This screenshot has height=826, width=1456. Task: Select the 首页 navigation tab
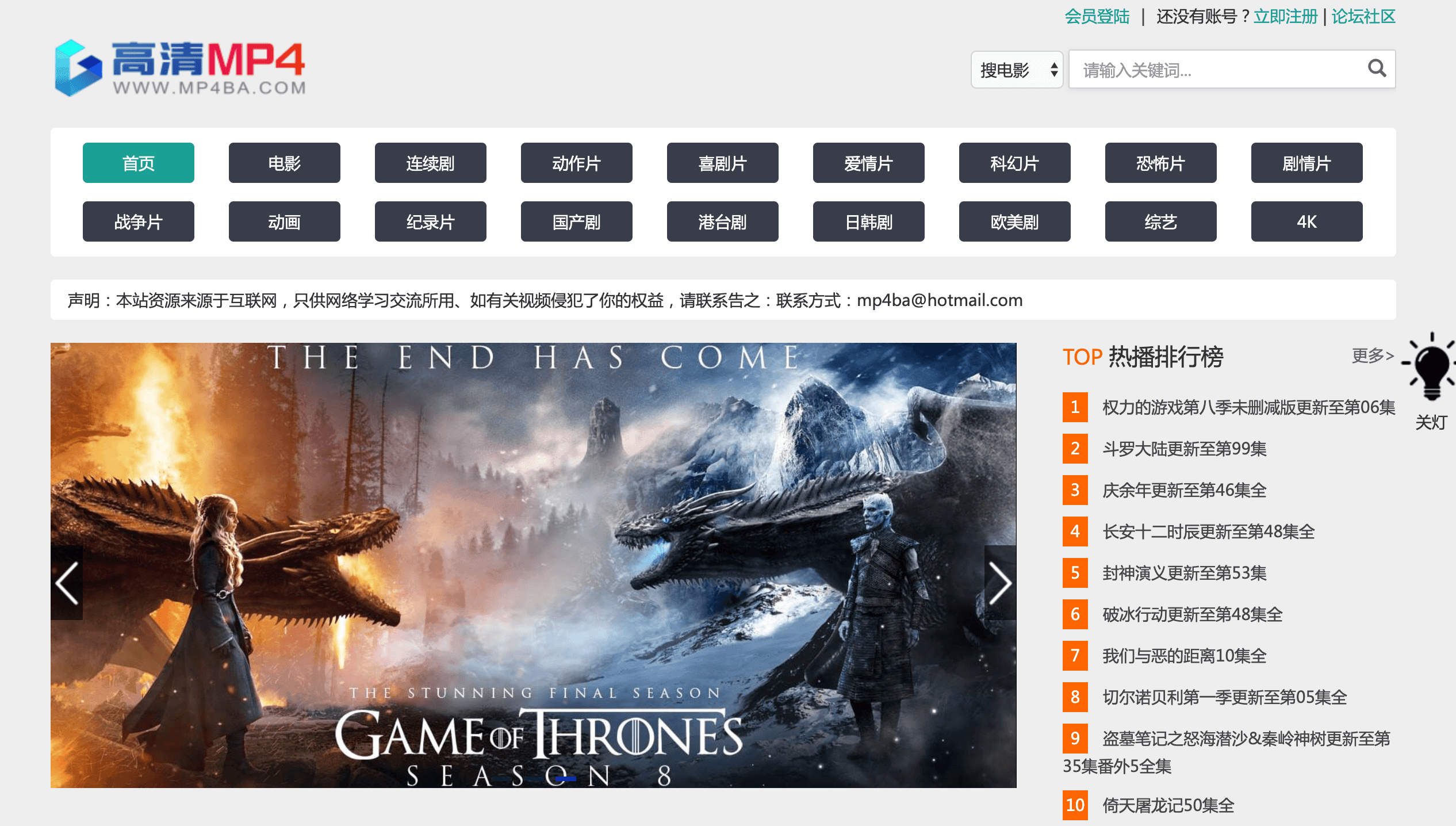(x=139, y=163)
